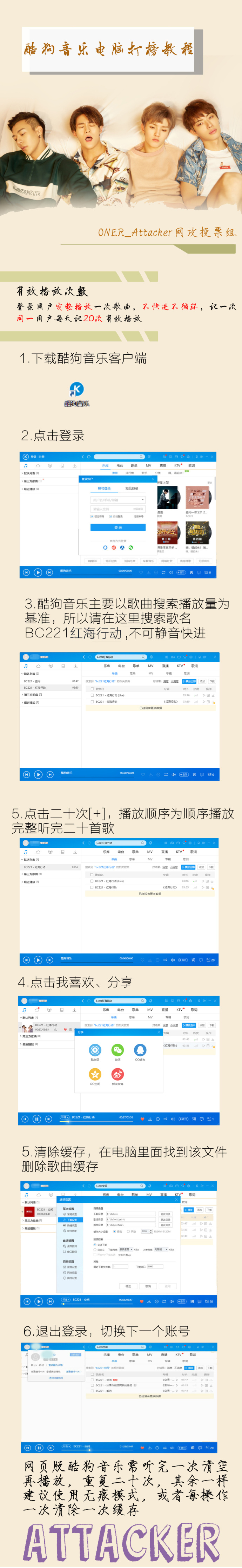Click 登录 | 注册 text in login screenshot title bar
Screen dimensions: 242x1568
click(x=38, y=457)
